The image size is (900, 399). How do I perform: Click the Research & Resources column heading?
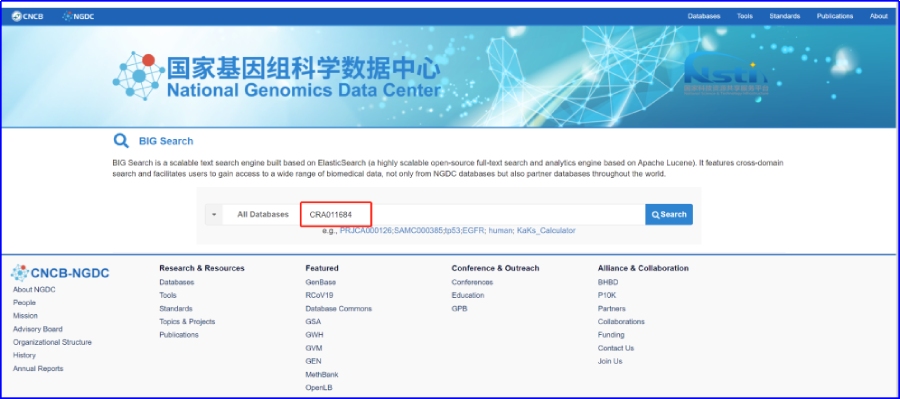coord(202,268)
